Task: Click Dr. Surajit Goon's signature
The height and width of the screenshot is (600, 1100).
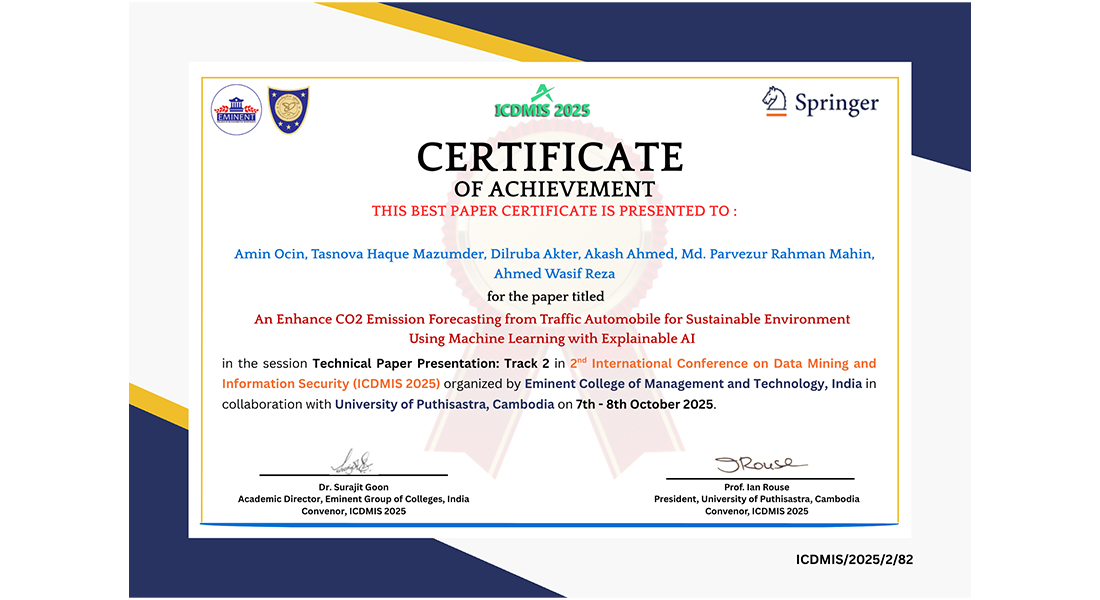Action: click(x=352, y=462)
